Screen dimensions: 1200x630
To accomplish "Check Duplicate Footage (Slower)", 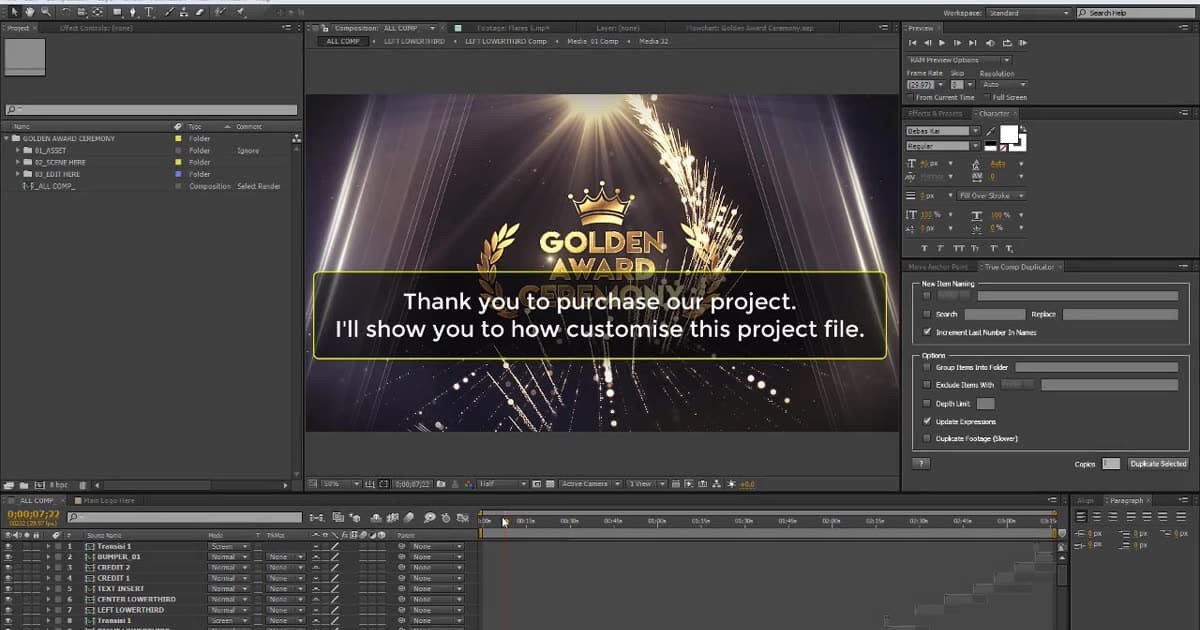I will [928, 438].
